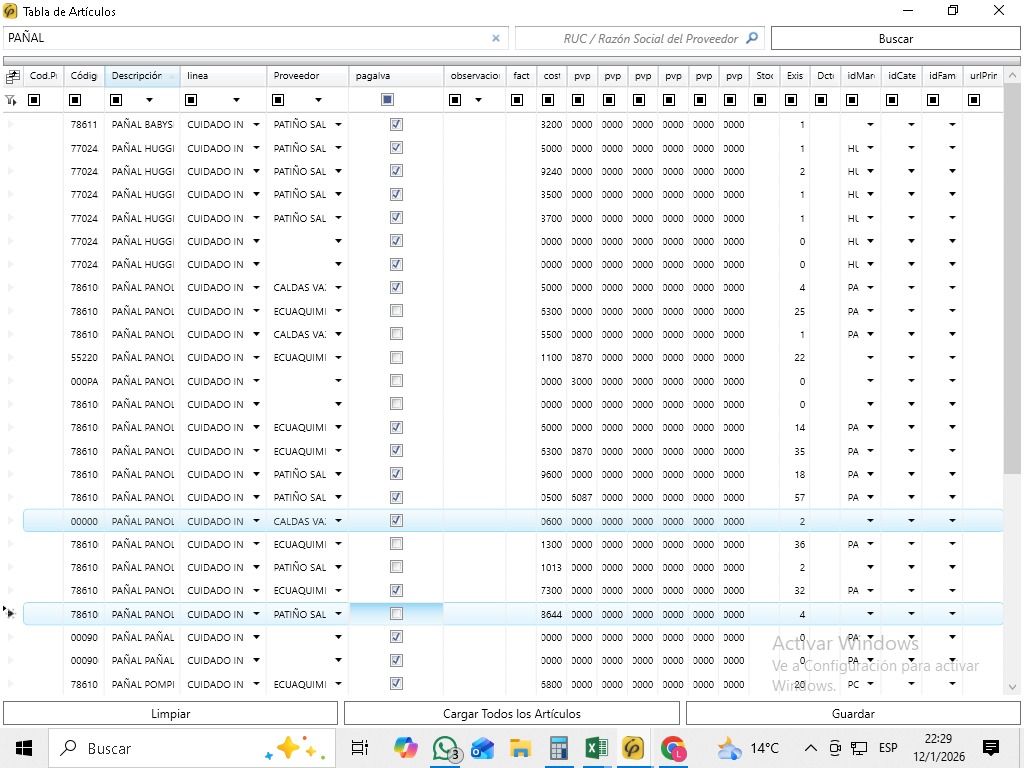Image resolution: width=1024 pixels, height=768 pixels.
Task: Check pagaIva for the highlighted PATIÑO SAL row with cost 8644
Action: click(396, 614)
